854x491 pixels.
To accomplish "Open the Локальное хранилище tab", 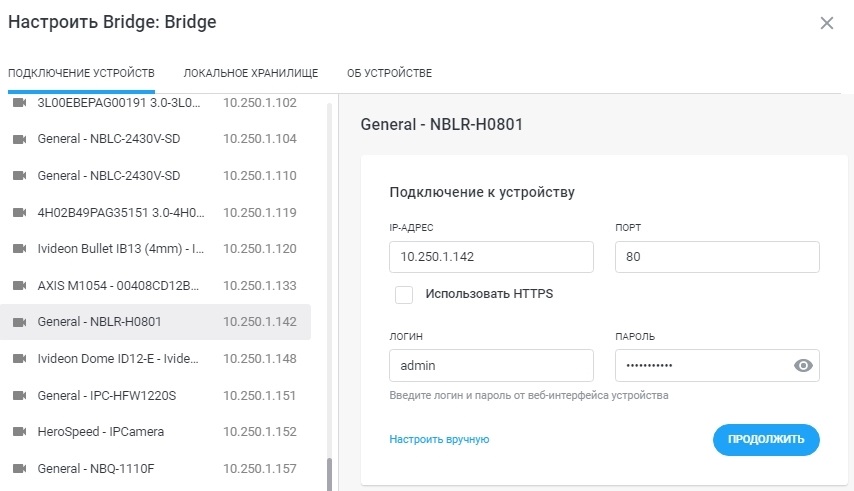I will pos(251,73).
